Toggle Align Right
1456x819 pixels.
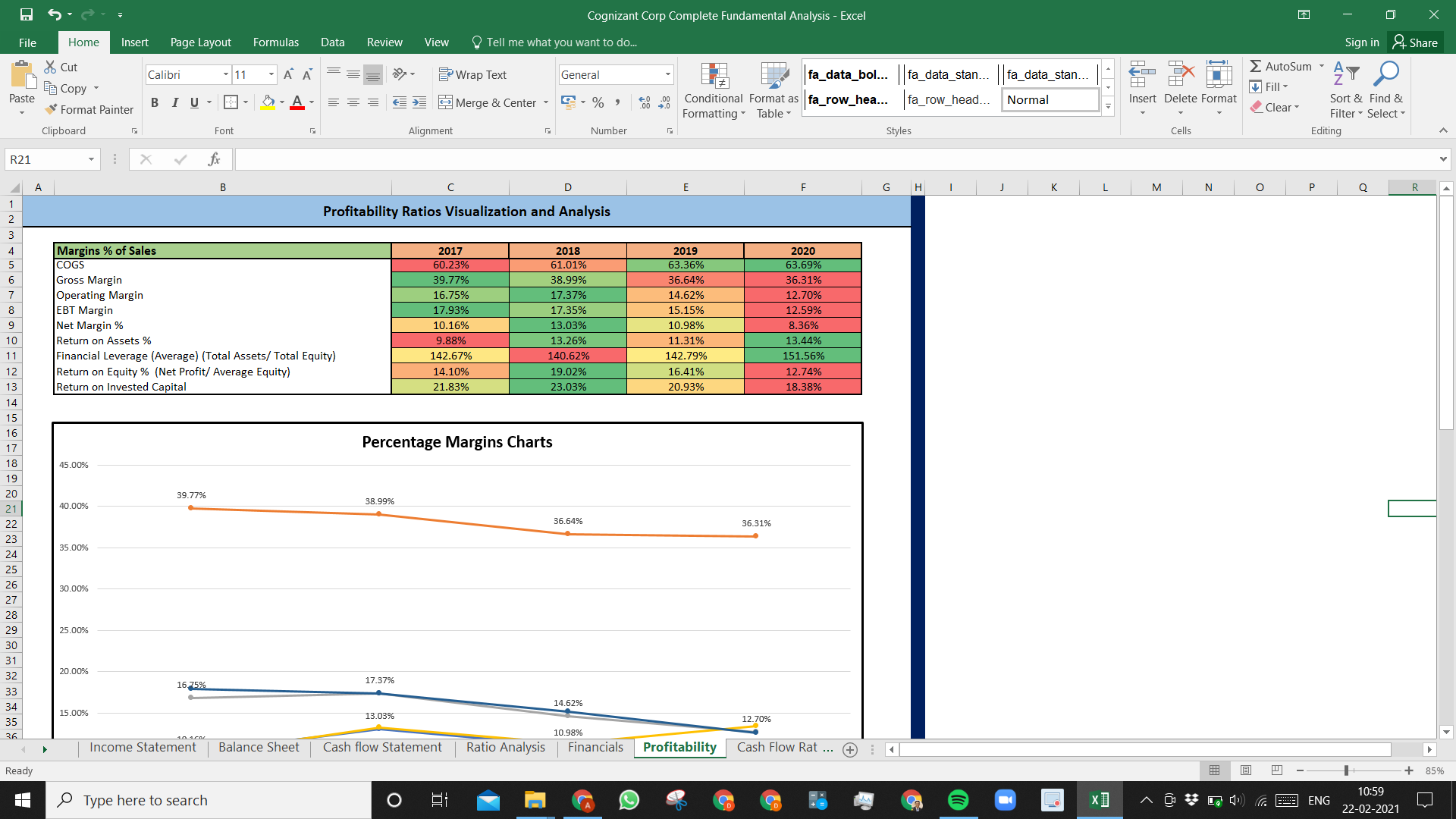click(373, 102)
